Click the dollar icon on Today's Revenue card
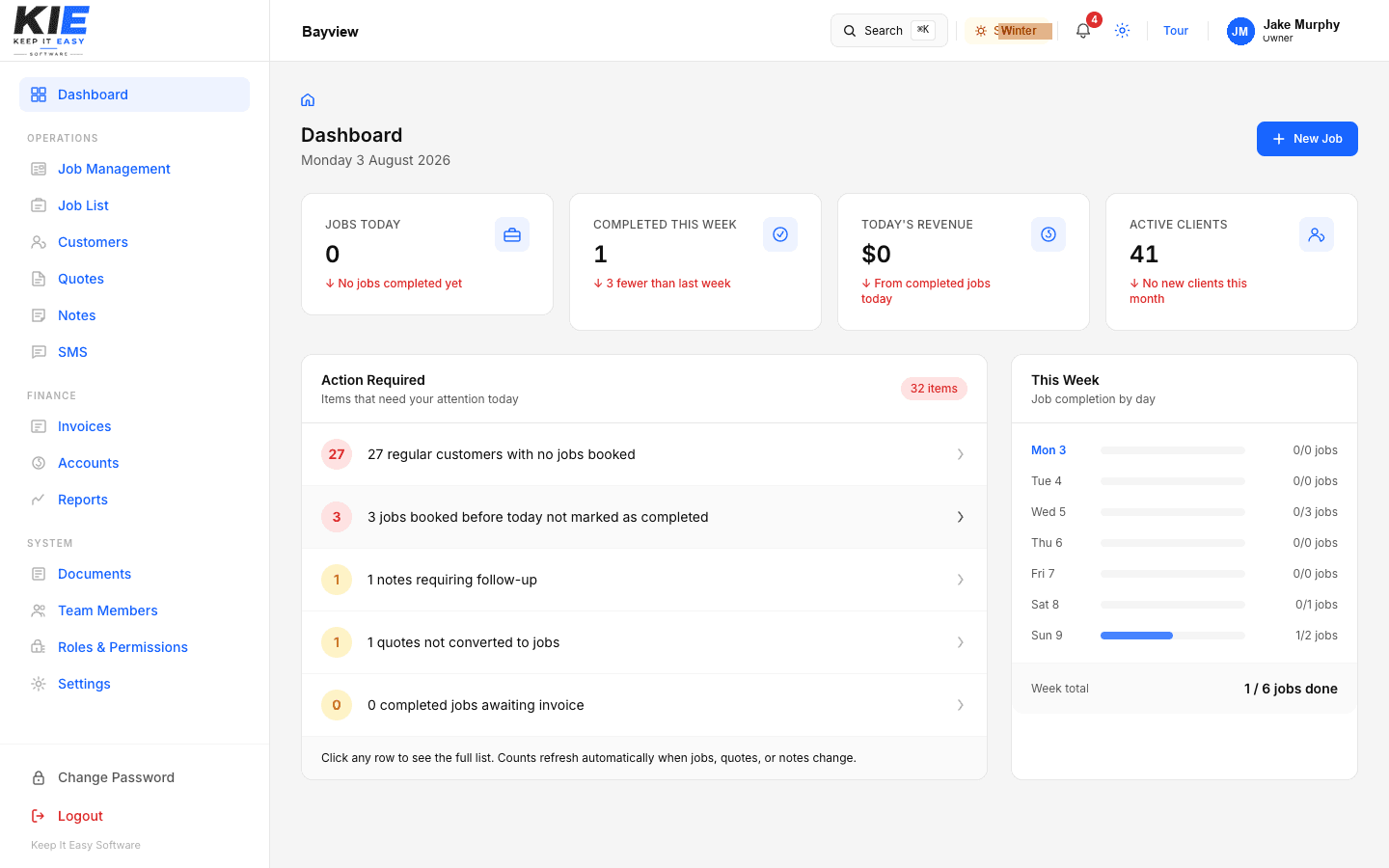 click(1049, 234)
